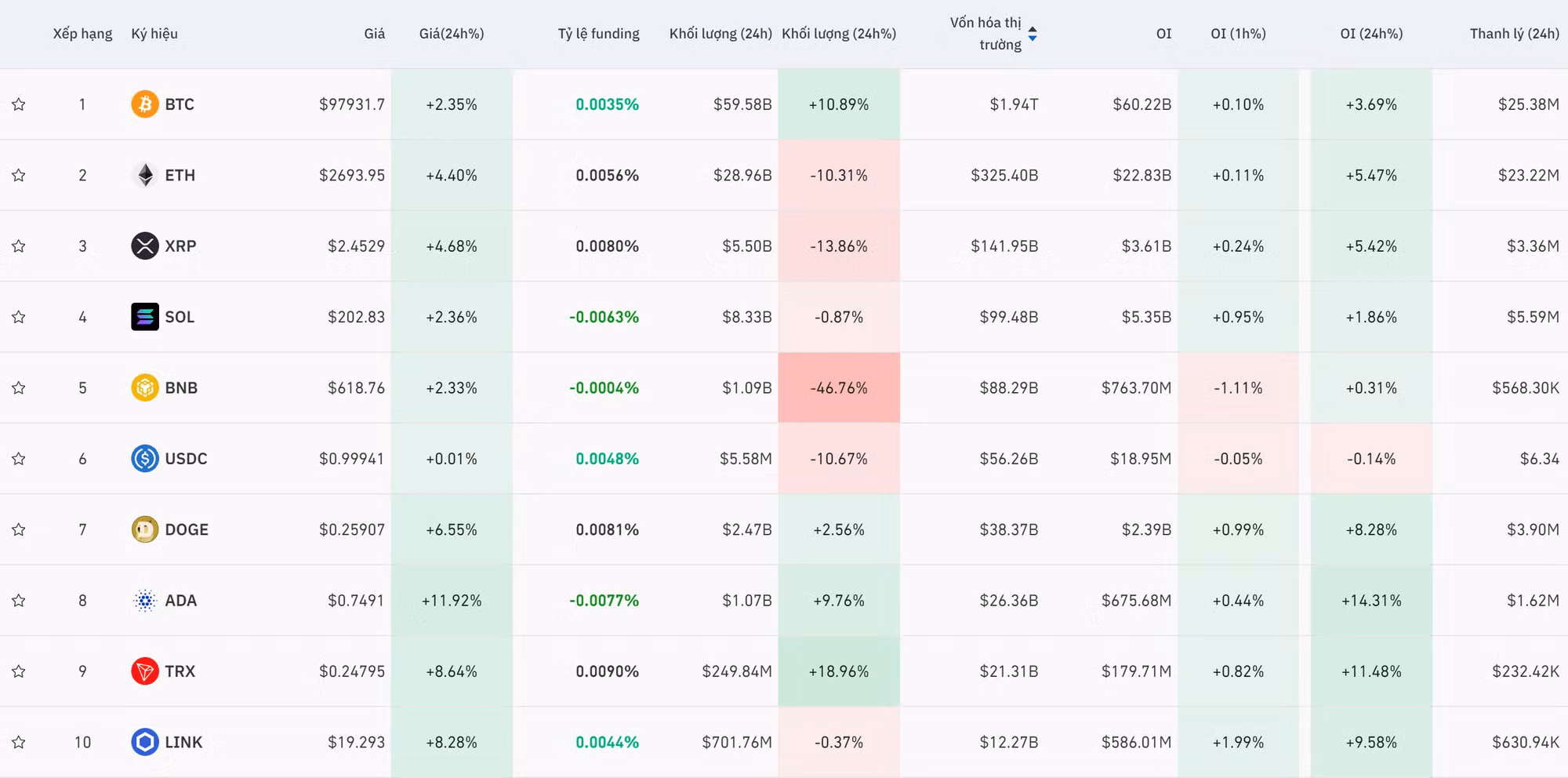
Task: Open the BTC symbol link
Action: coord(180,104)
